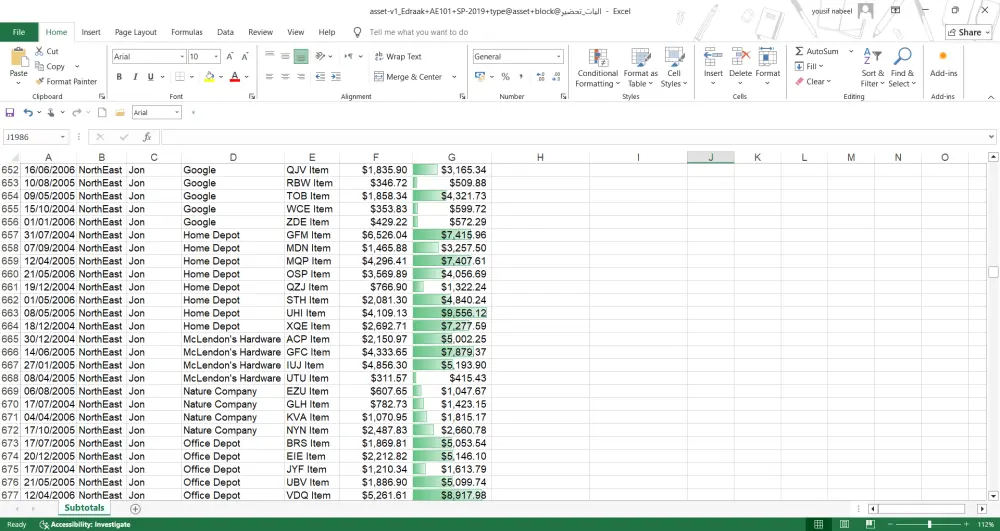The height and width of the screenshot is (531, 1000).
Task: Switch to the Page Layout tab
Action: coord(136,32)
